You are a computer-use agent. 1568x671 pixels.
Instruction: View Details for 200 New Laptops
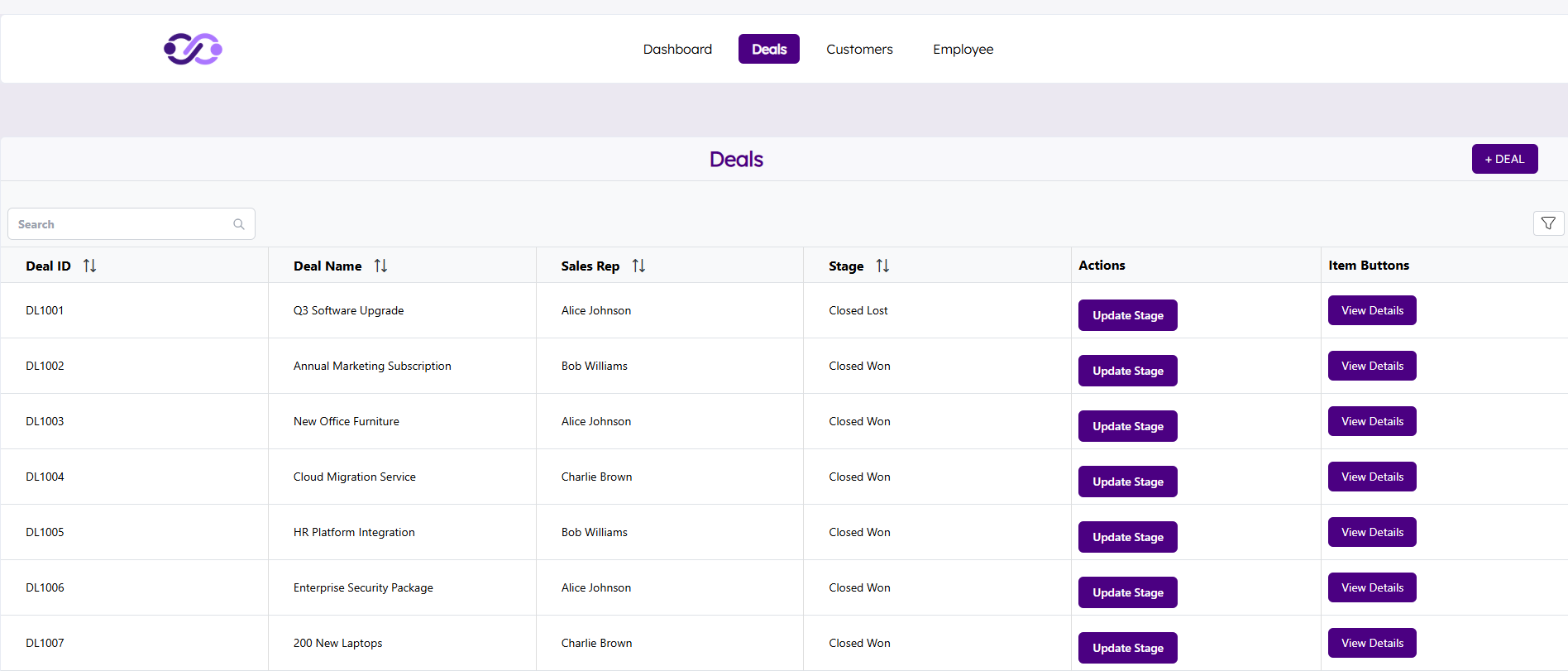tap(1372, 643)
